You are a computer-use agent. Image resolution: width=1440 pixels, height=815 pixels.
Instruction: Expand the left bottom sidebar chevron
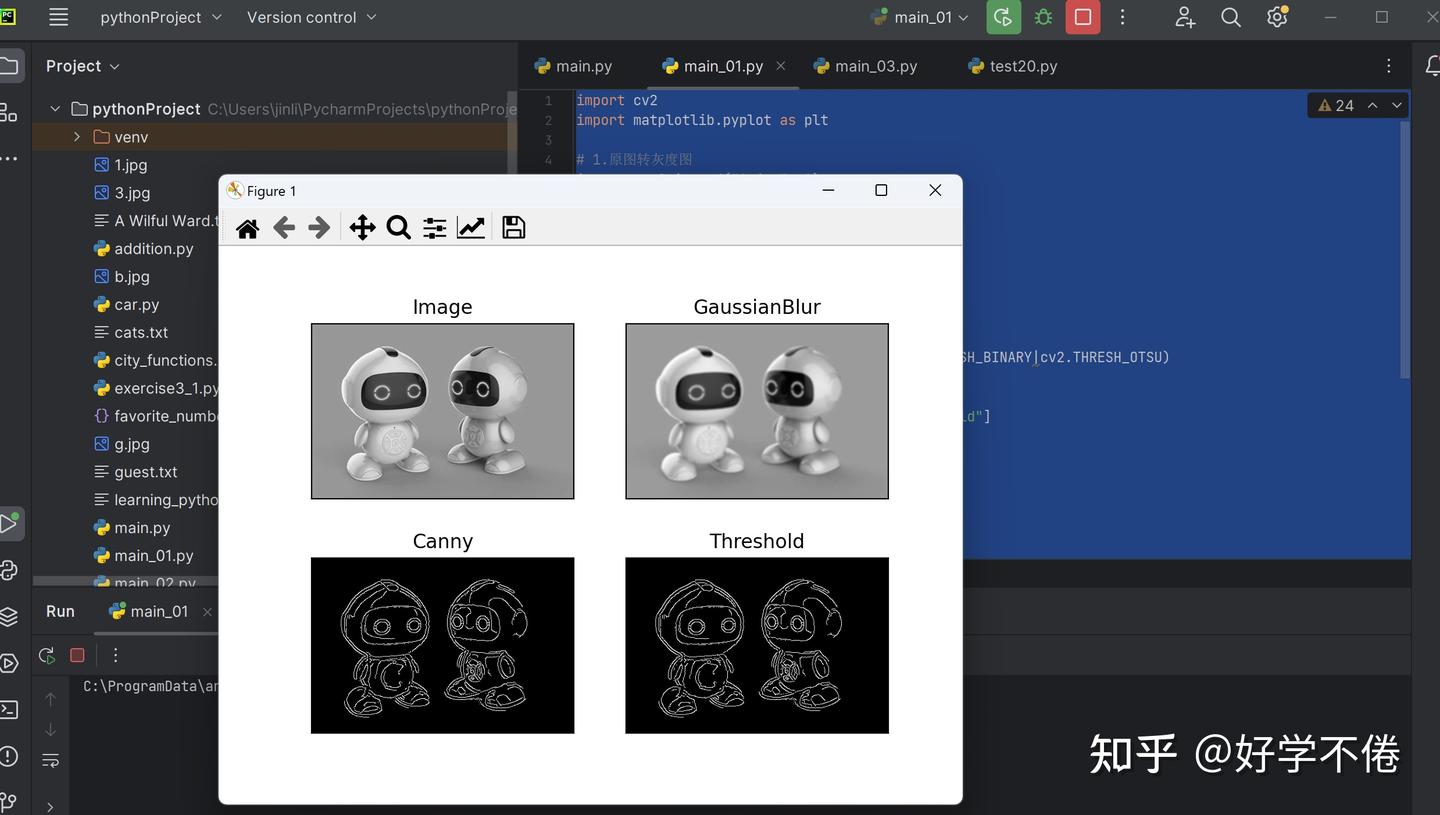point(50,806)
